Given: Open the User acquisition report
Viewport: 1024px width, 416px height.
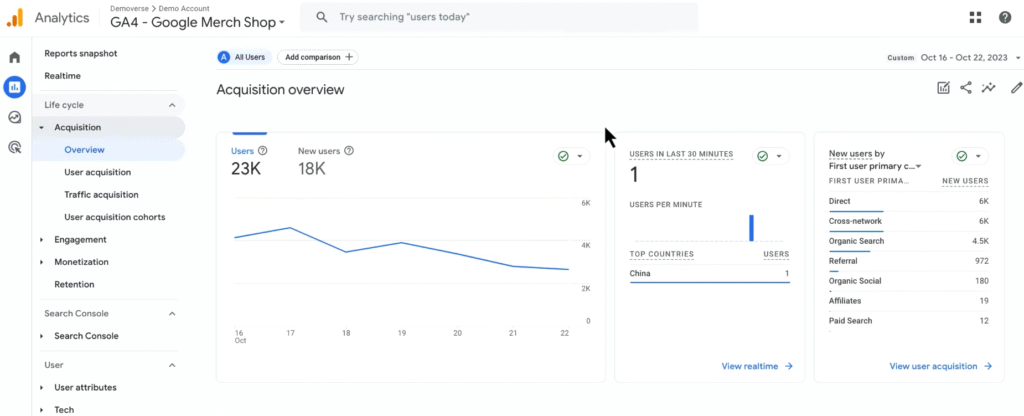Looking at the screenshot, I should click(97, 172).
